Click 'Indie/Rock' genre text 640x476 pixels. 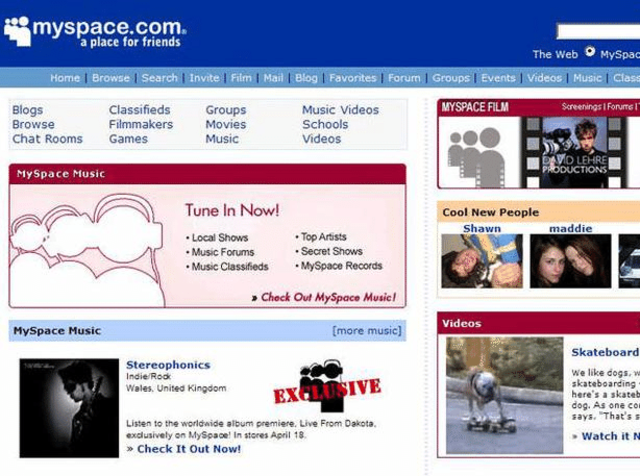pos(149,376)
